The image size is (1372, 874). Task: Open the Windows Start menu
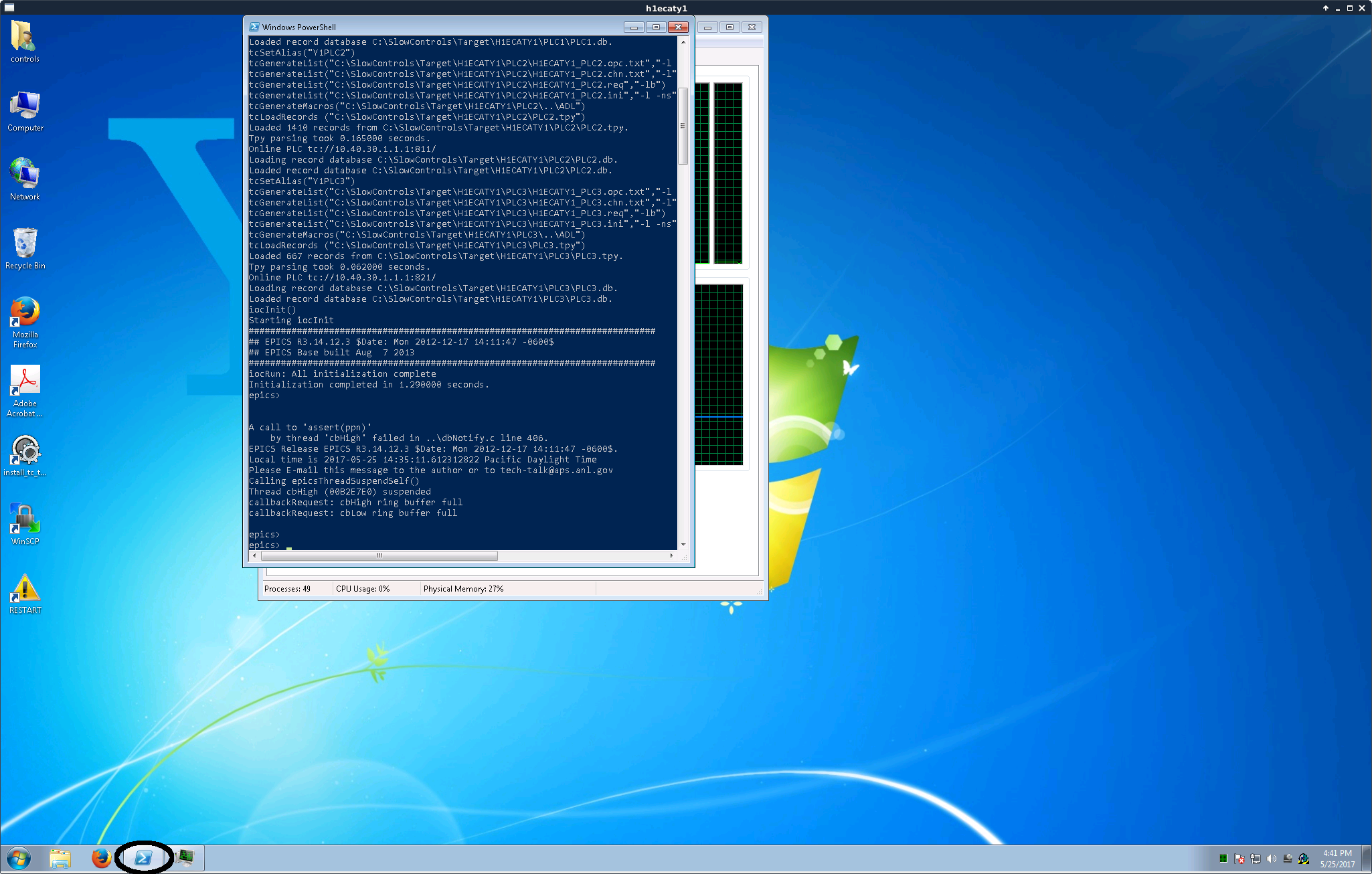point(19,858)
